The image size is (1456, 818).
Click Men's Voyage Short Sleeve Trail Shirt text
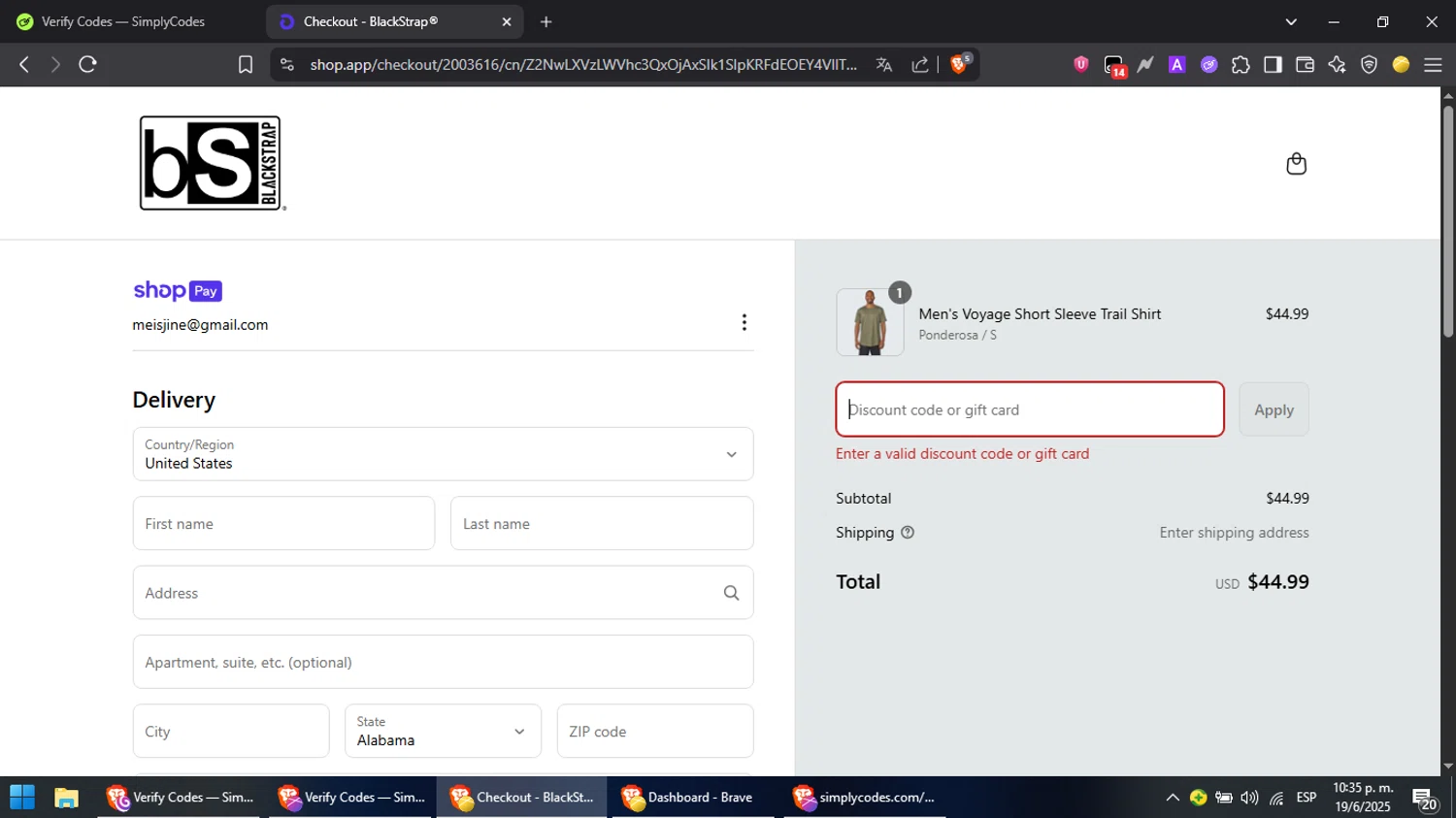[1040, 313]
